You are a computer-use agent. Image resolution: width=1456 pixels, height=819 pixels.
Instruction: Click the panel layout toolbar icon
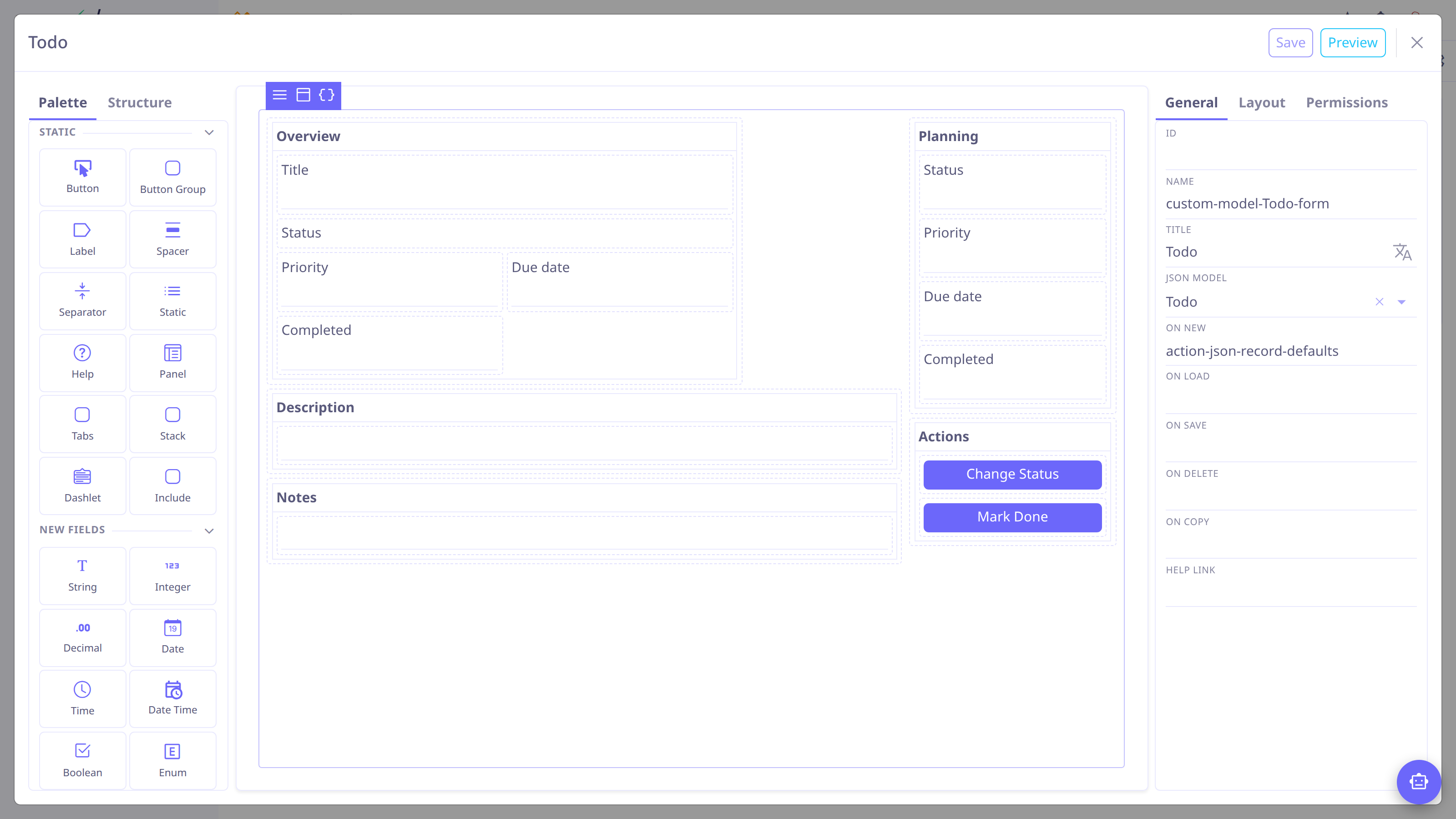(x=303, y=95)
